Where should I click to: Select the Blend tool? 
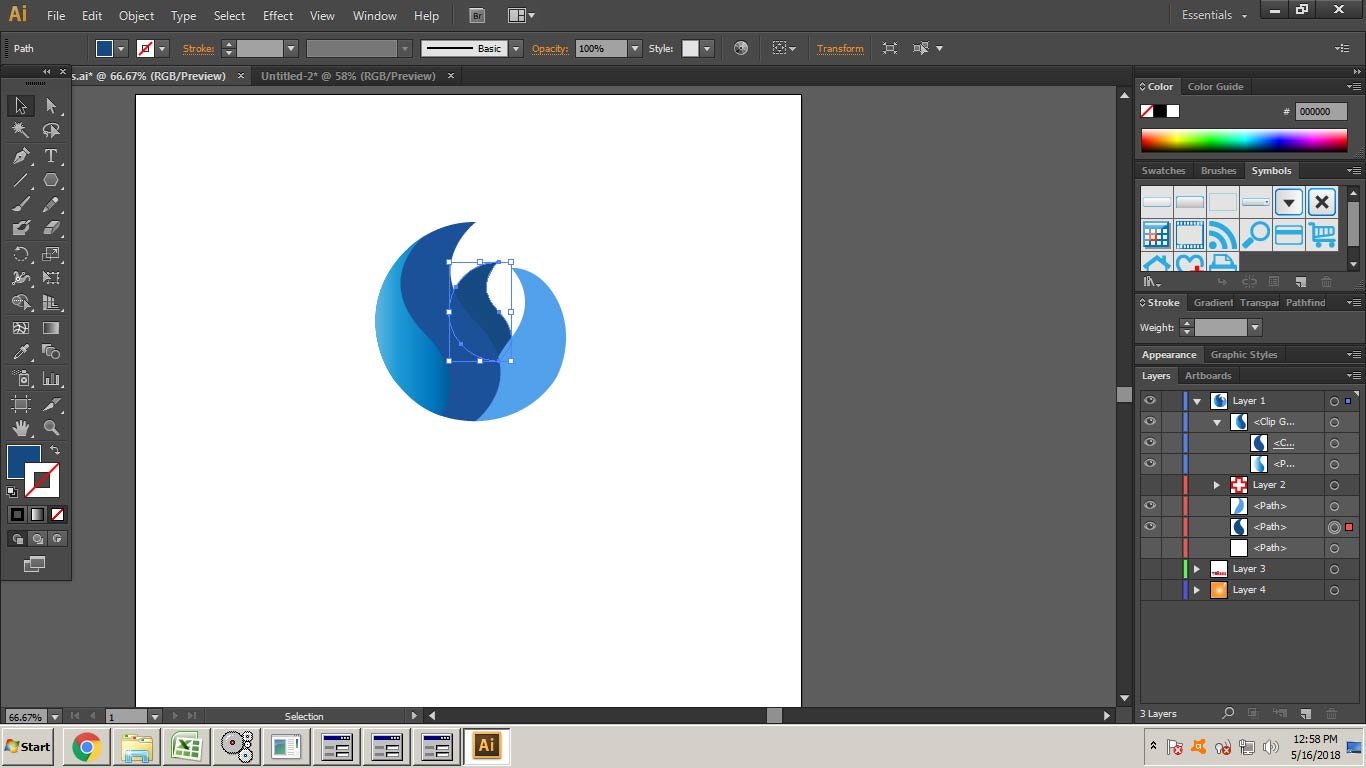click(x=51, y=352)
